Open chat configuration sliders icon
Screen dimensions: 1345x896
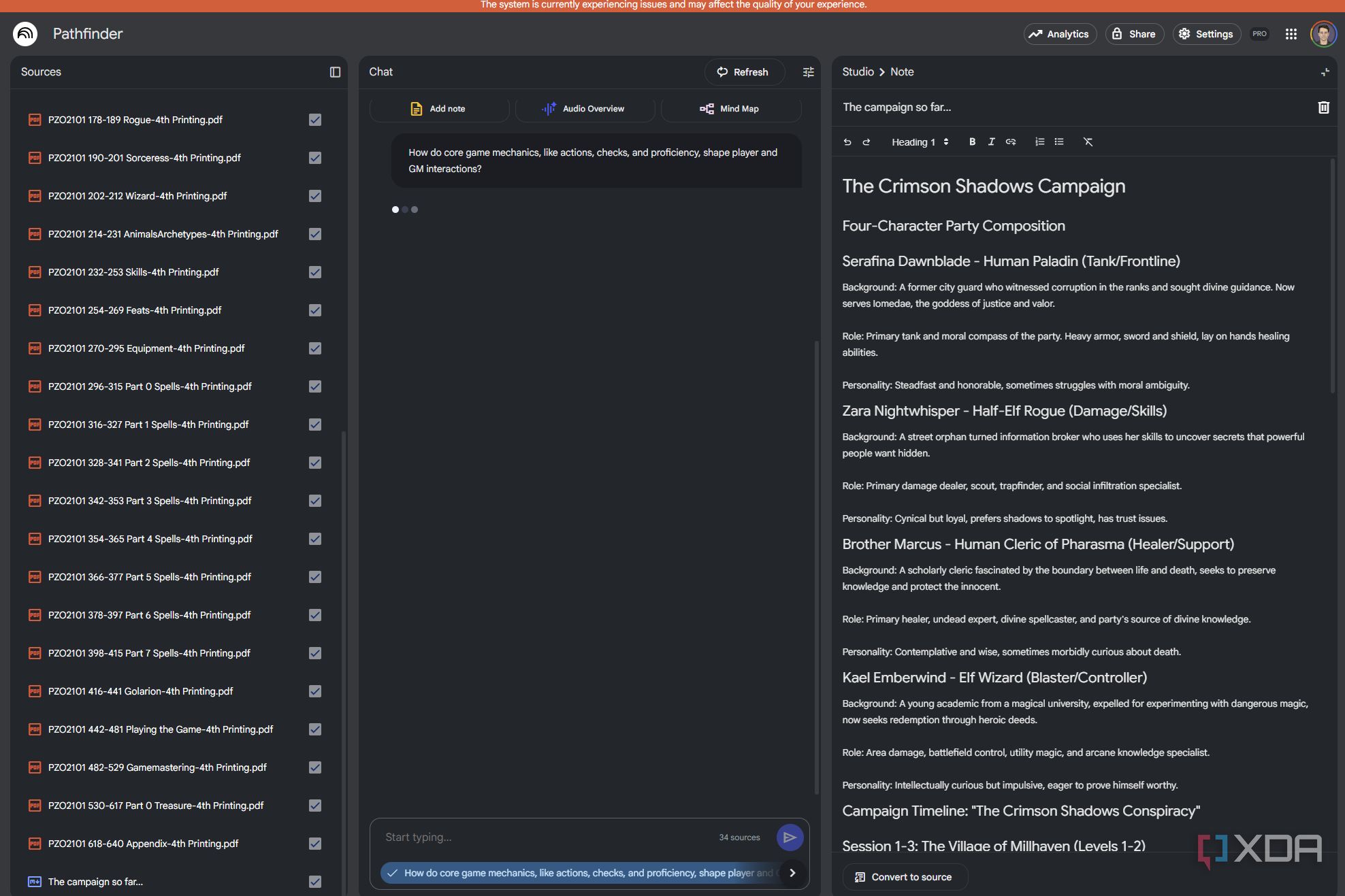click(808, 72)
